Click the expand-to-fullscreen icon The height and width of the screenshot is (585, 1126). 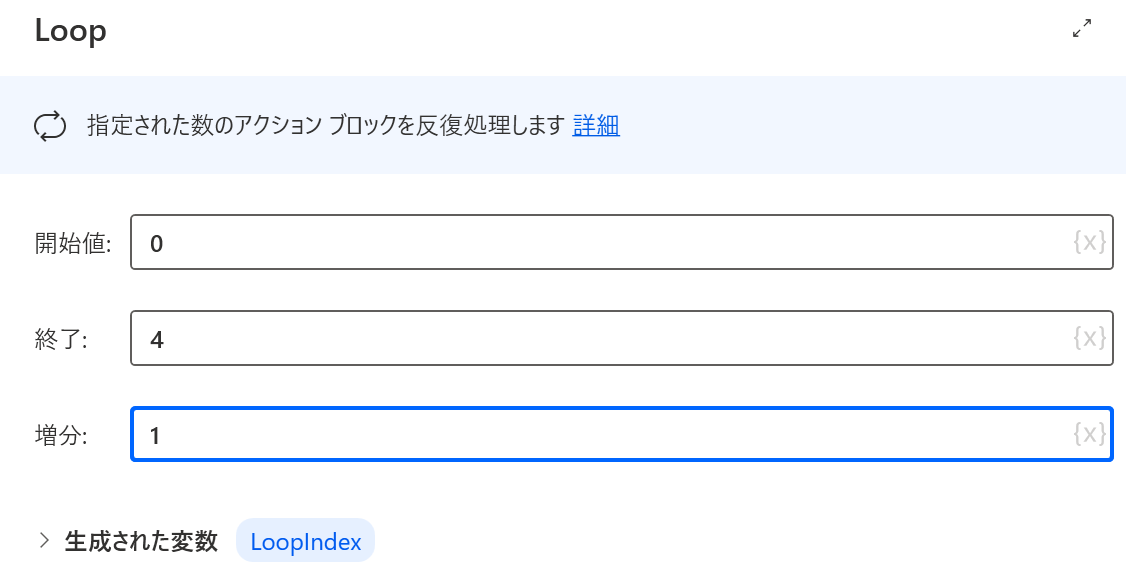1082,29
